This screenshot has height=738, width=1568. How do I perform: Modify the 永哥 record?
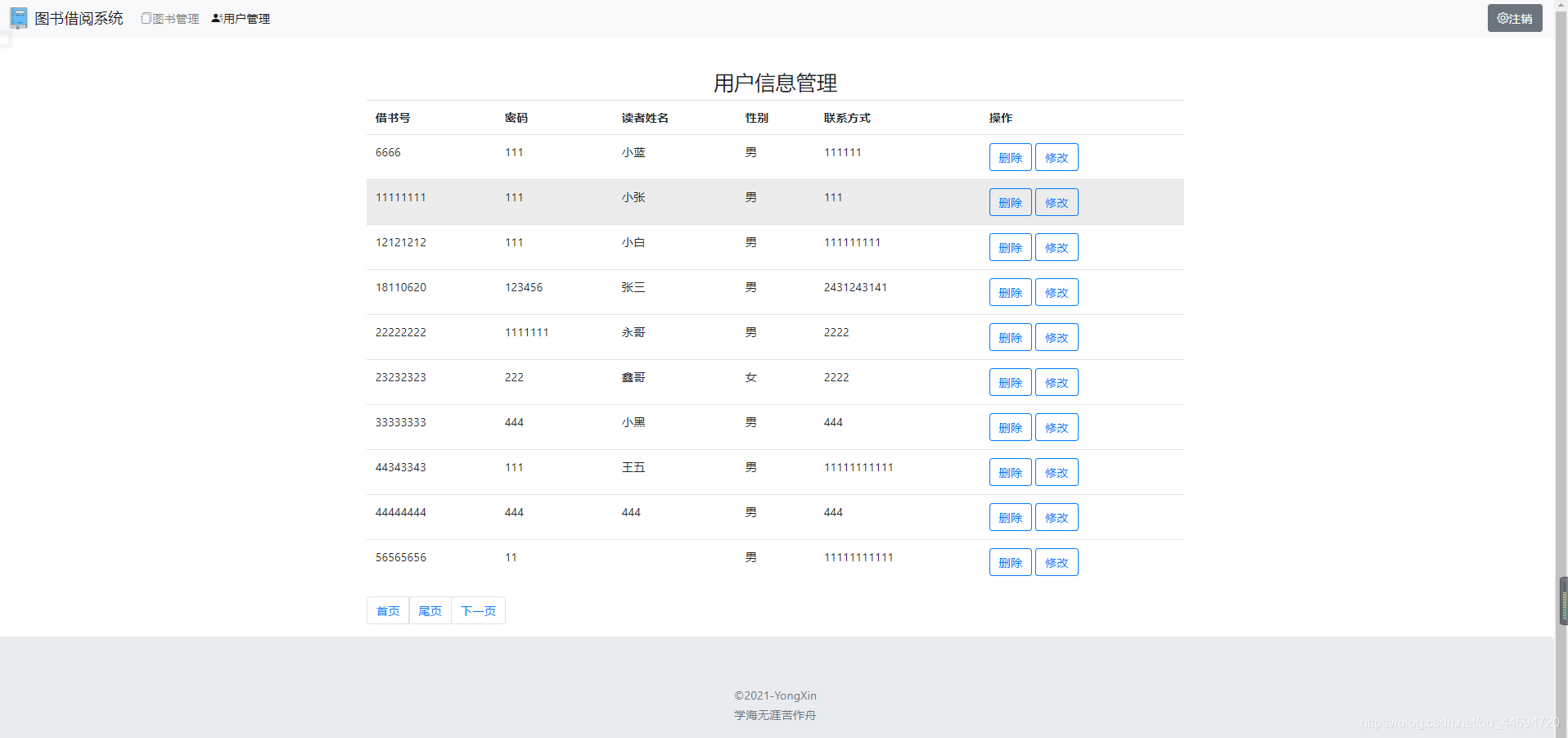click(1056, 337)
